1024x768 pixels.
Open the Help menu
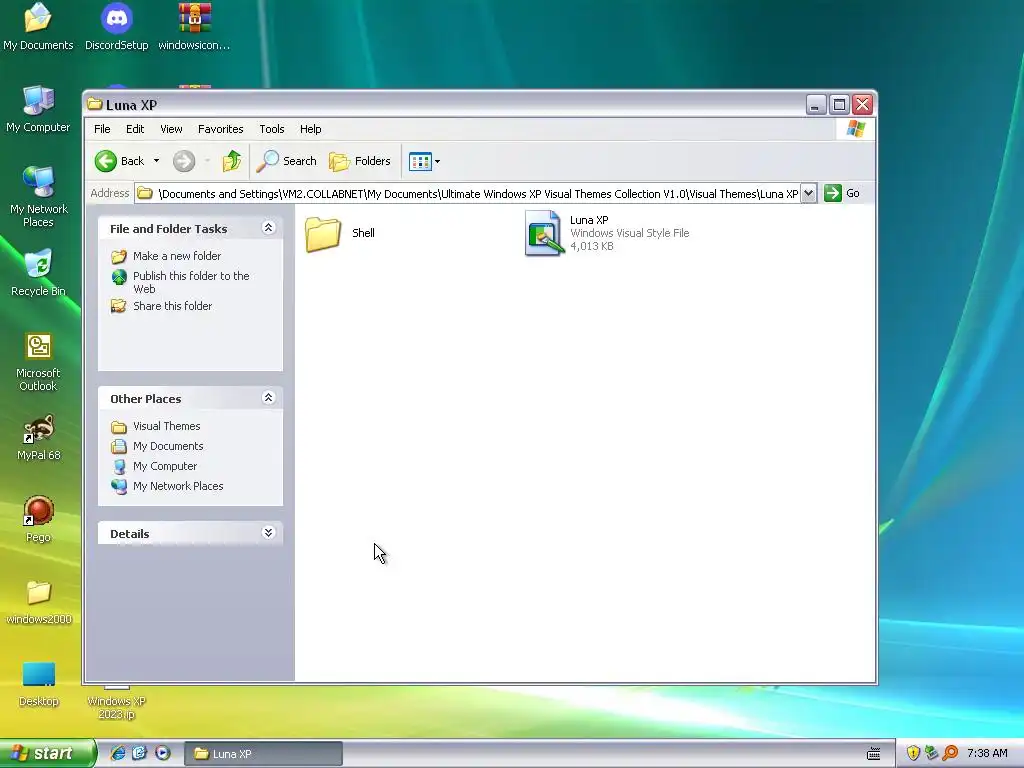[x=310, y=129]
